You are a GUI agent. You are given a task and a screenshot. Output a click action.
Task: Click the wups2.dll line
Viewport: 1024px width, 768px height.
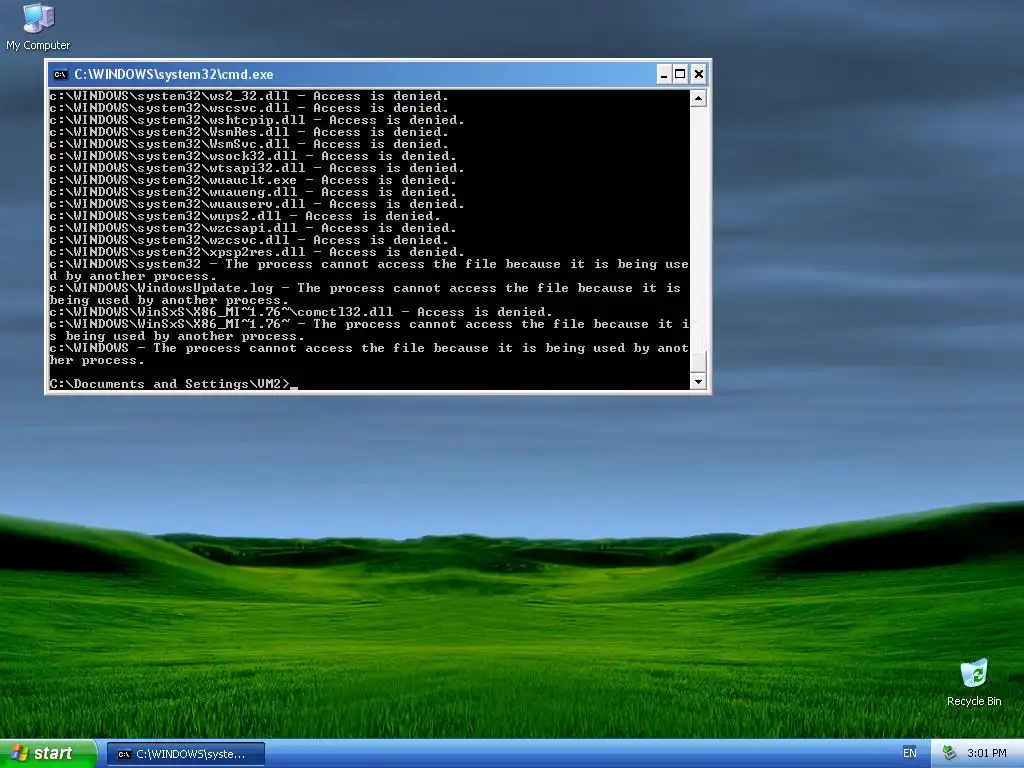point(245,216)
